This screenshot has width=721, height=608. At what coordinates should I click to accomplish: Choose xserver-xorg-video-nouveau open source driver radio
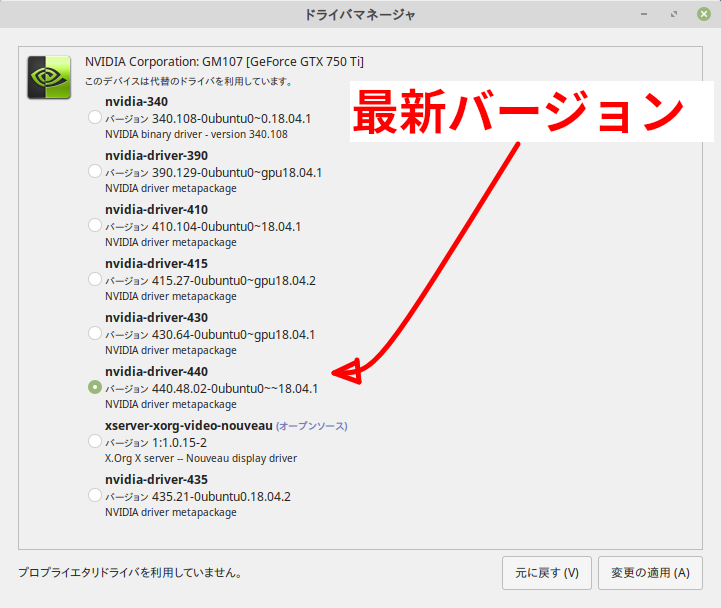pos(95,441)
